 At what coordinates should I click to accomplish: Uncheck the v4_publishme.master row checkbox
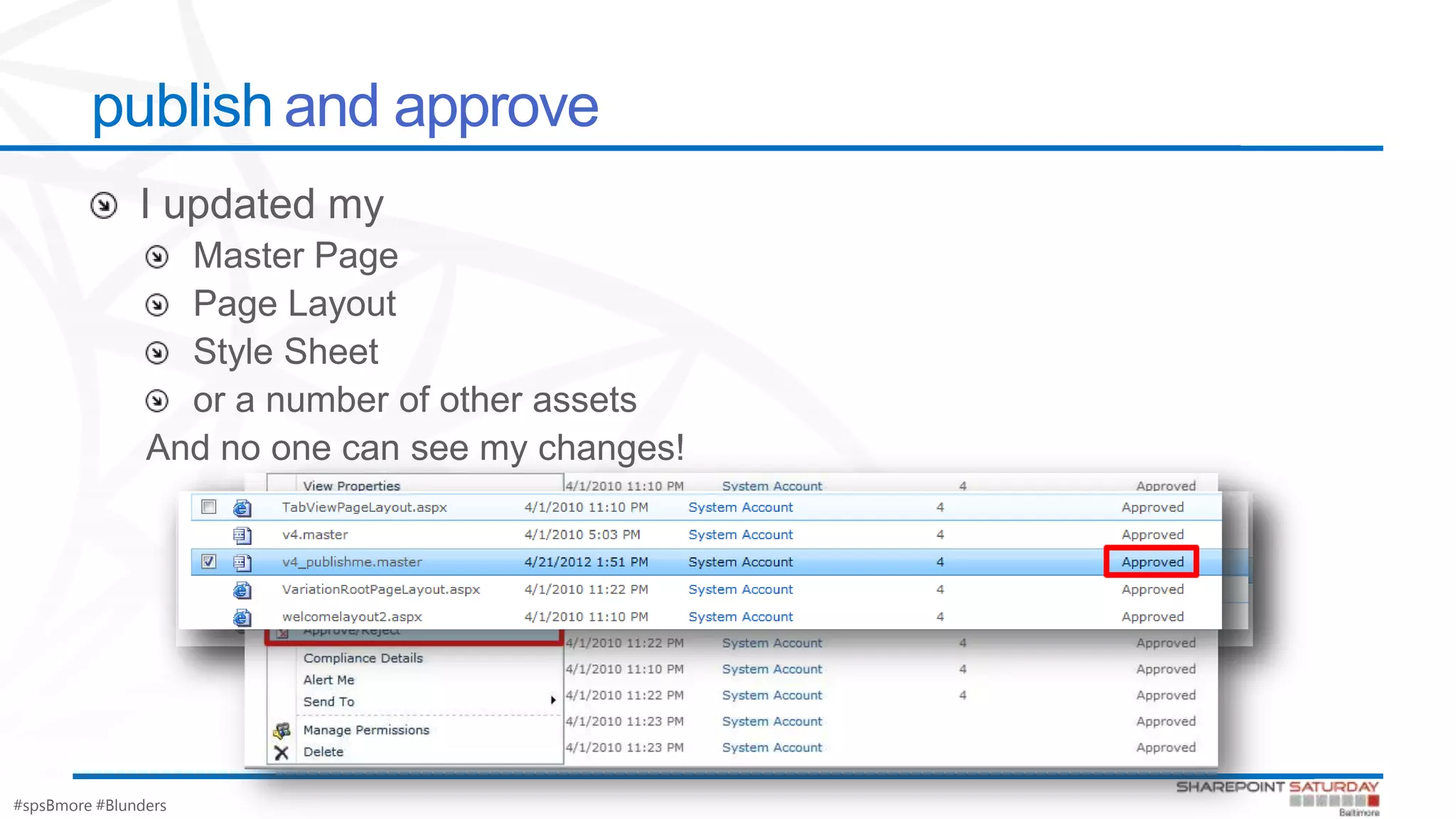(208, 562)
